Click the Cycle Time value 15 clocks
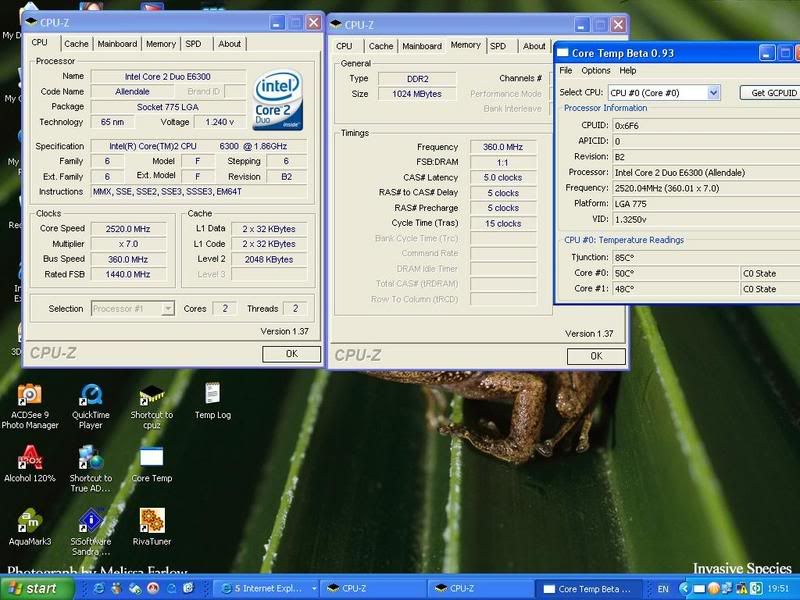 click(x=503, y=223)
